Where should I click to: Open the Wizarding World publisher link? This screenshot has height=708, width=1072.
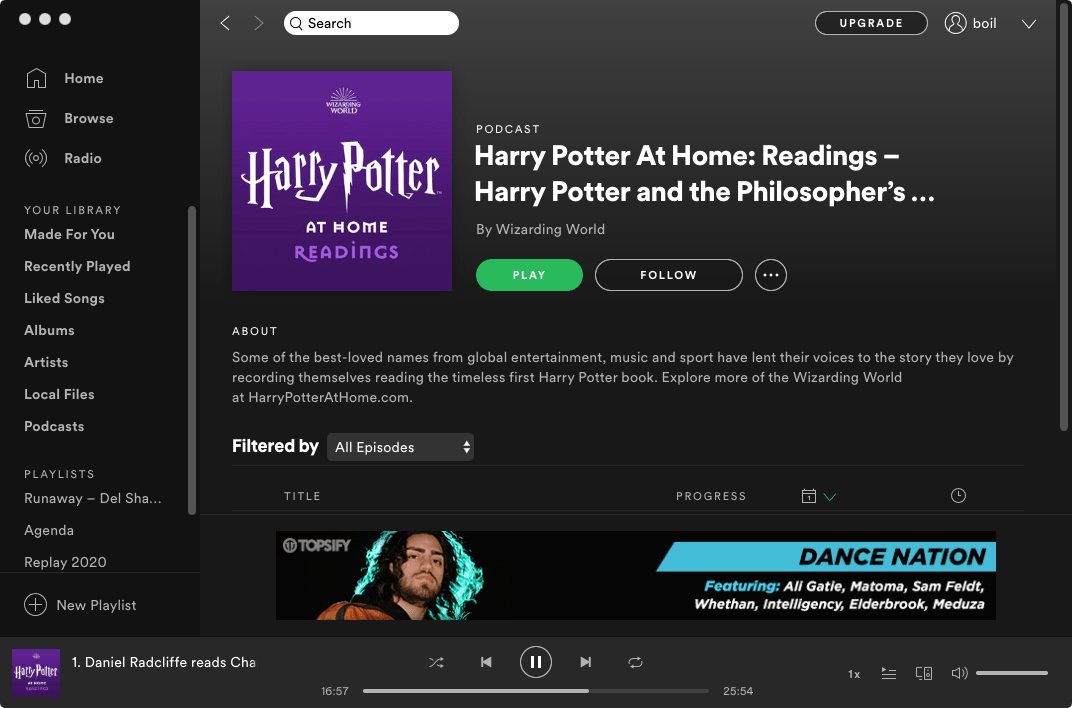click(550, 230)
